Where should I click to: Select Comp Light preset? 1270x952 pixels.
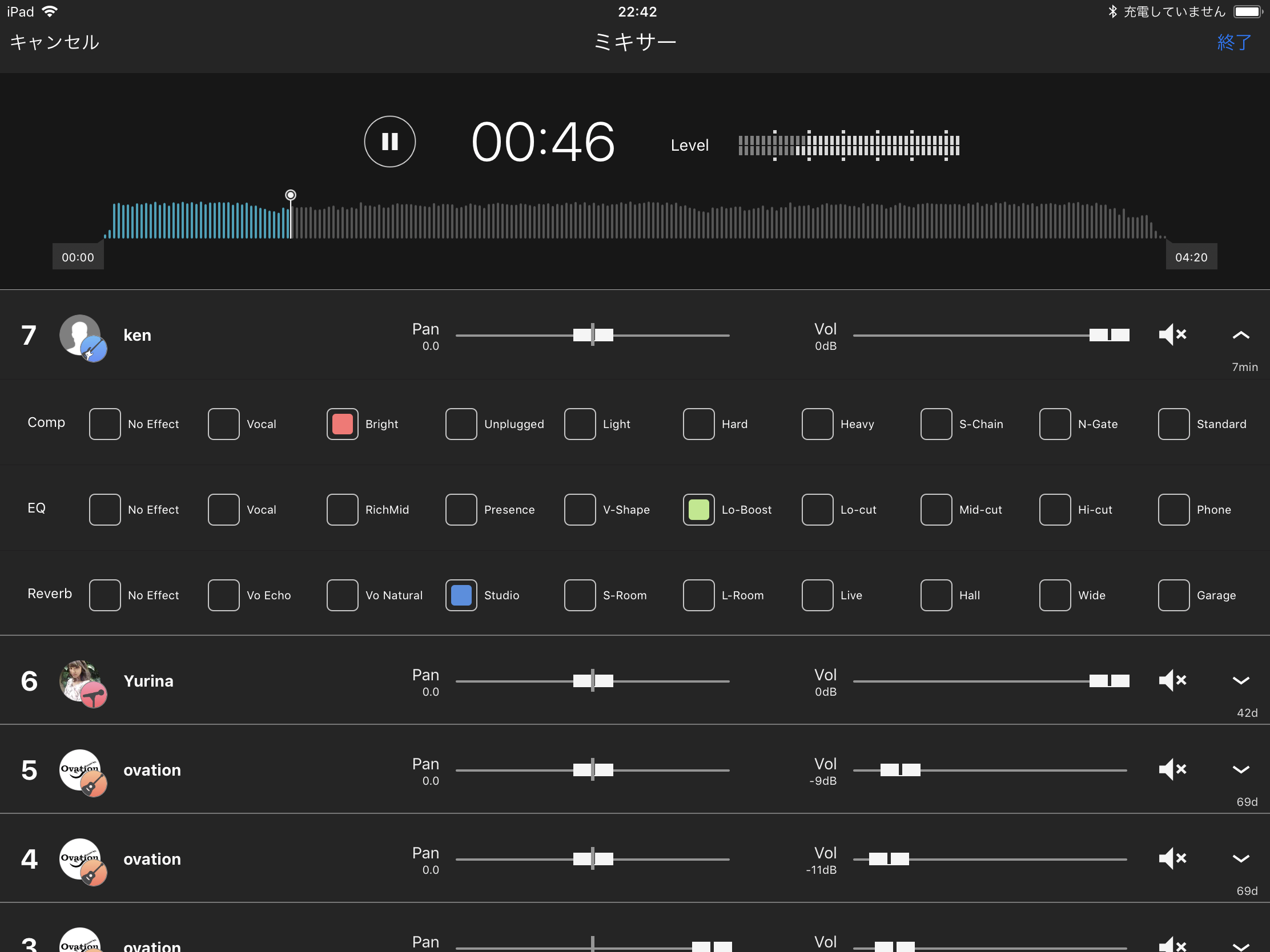point(580,424)
